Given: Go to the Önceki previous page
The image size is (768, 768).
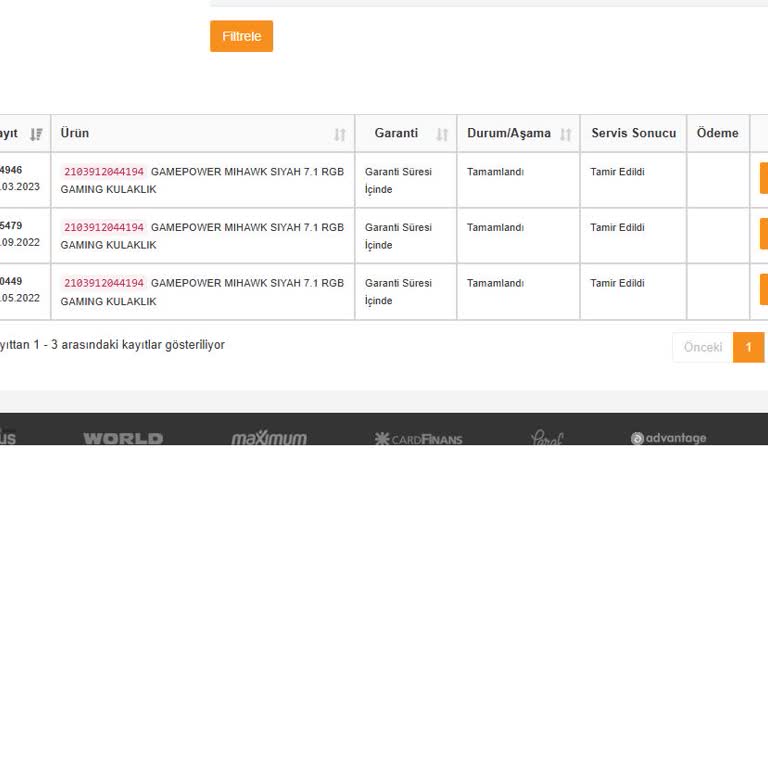Looking at the screenshot, I should tap(702, 347).
